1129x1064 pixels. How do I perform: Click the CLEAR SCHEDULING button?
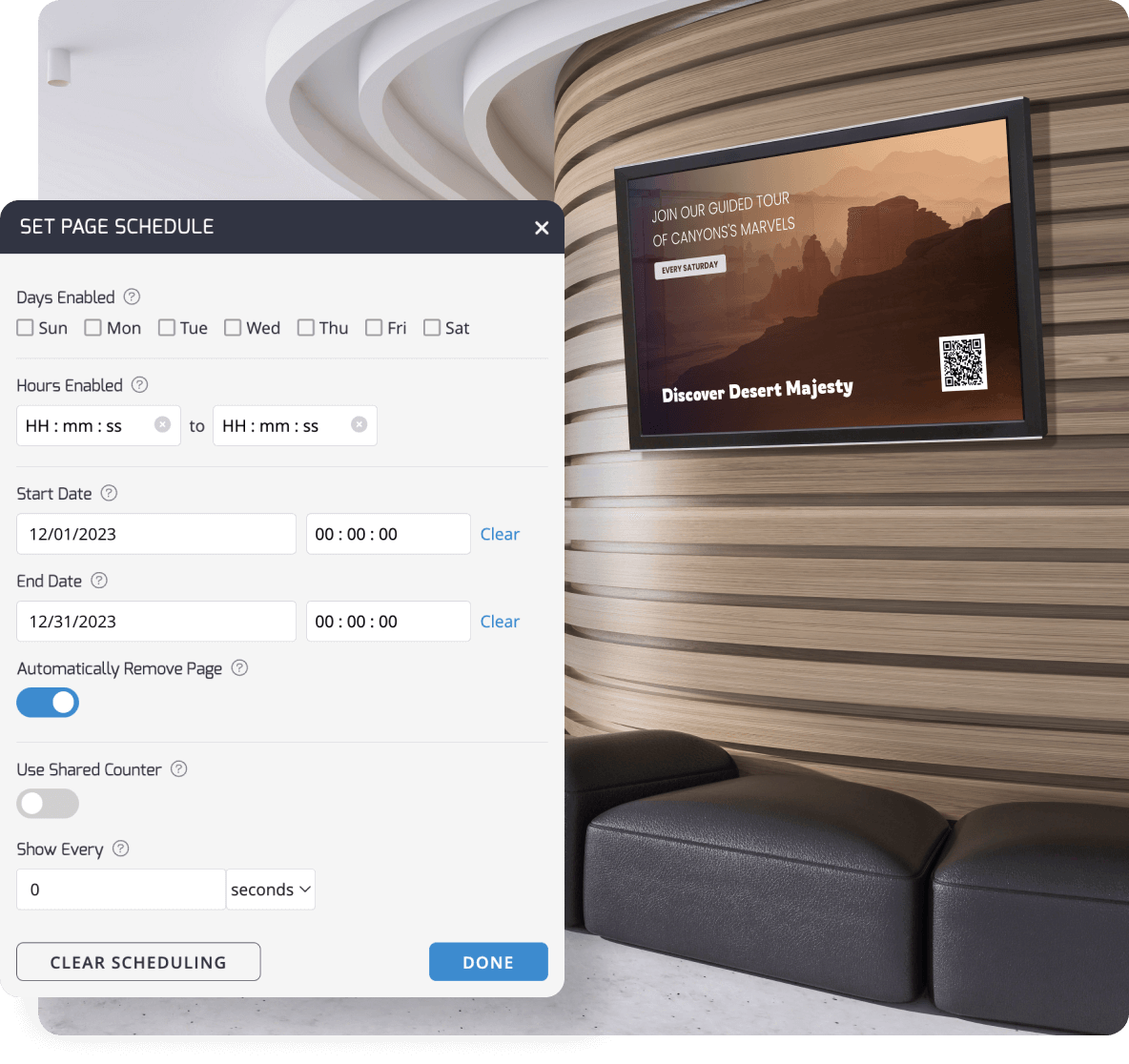138,962
